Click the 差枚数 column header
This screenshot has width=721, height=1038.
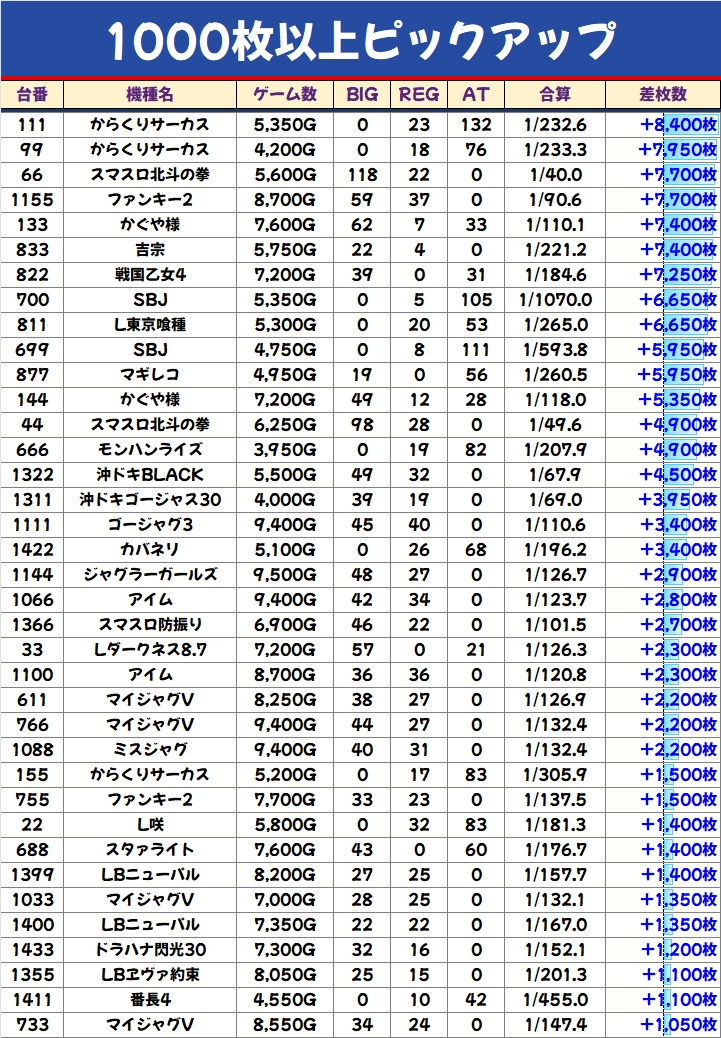(663, 95)
